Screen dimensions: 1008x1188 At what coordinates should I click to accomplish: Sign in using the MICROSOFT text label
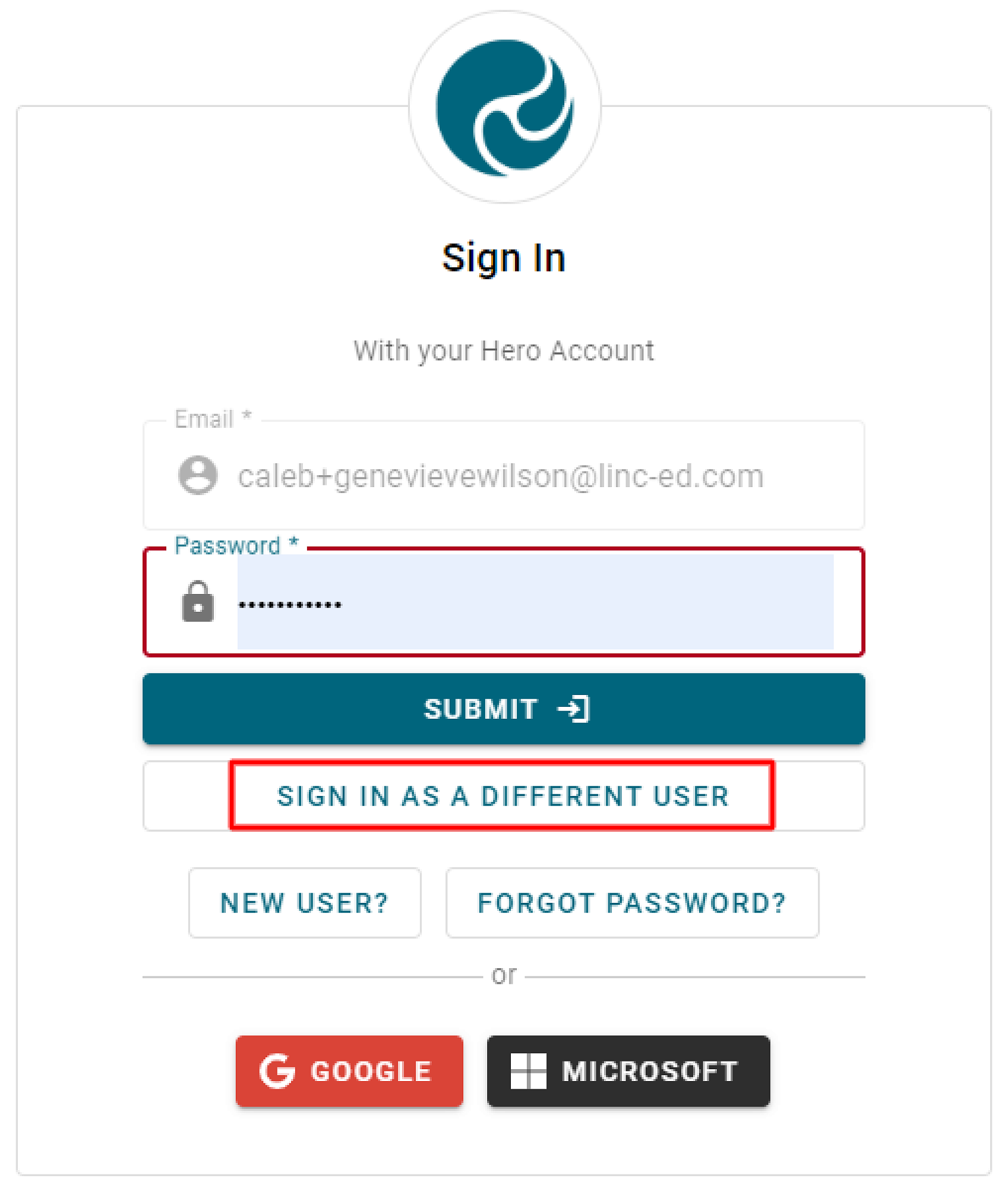[x=650, y=1072]
